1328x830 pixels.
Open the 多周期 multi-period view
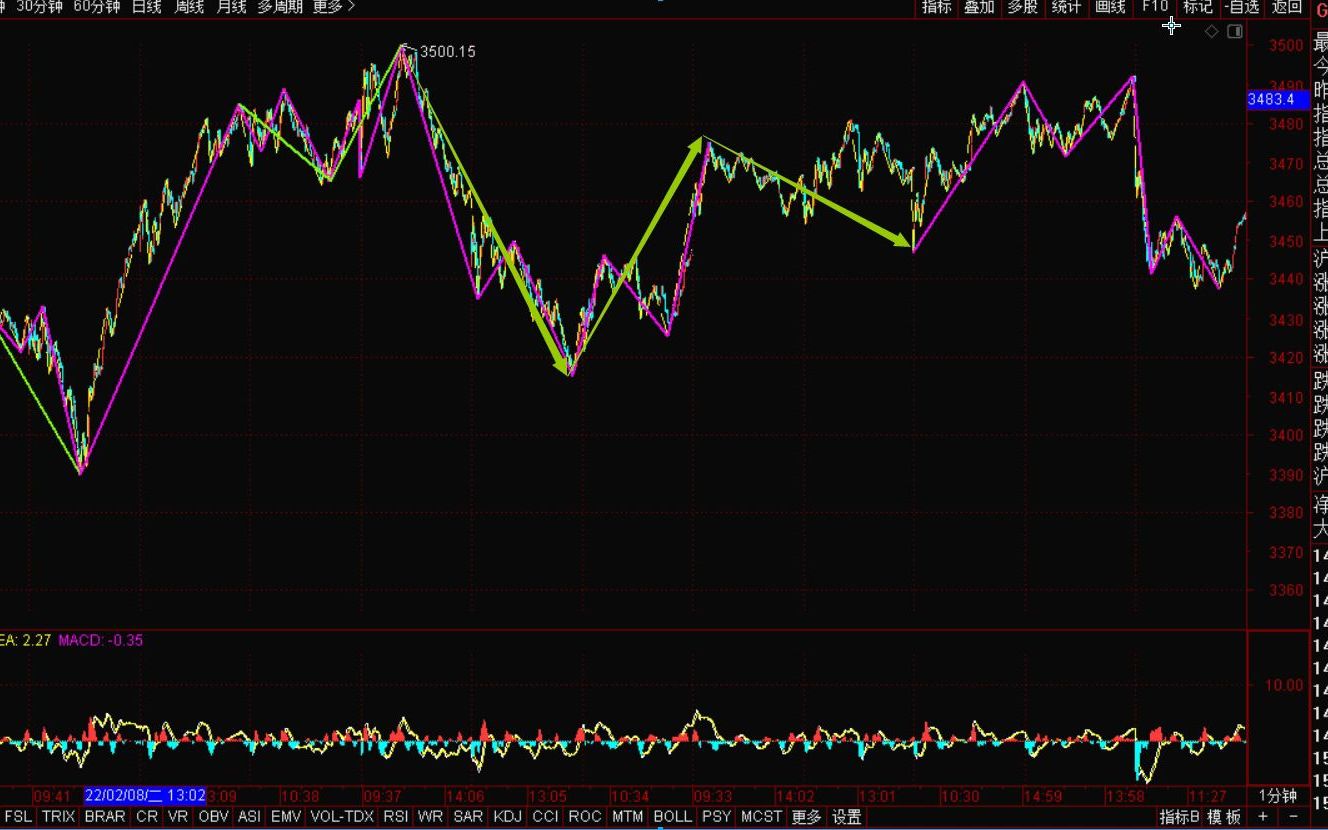(280, 7)
